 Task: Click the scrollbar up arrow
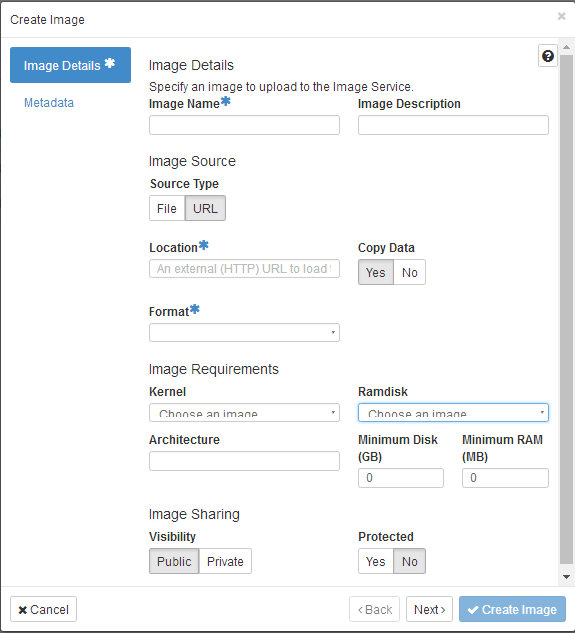[x=567, y=48]
